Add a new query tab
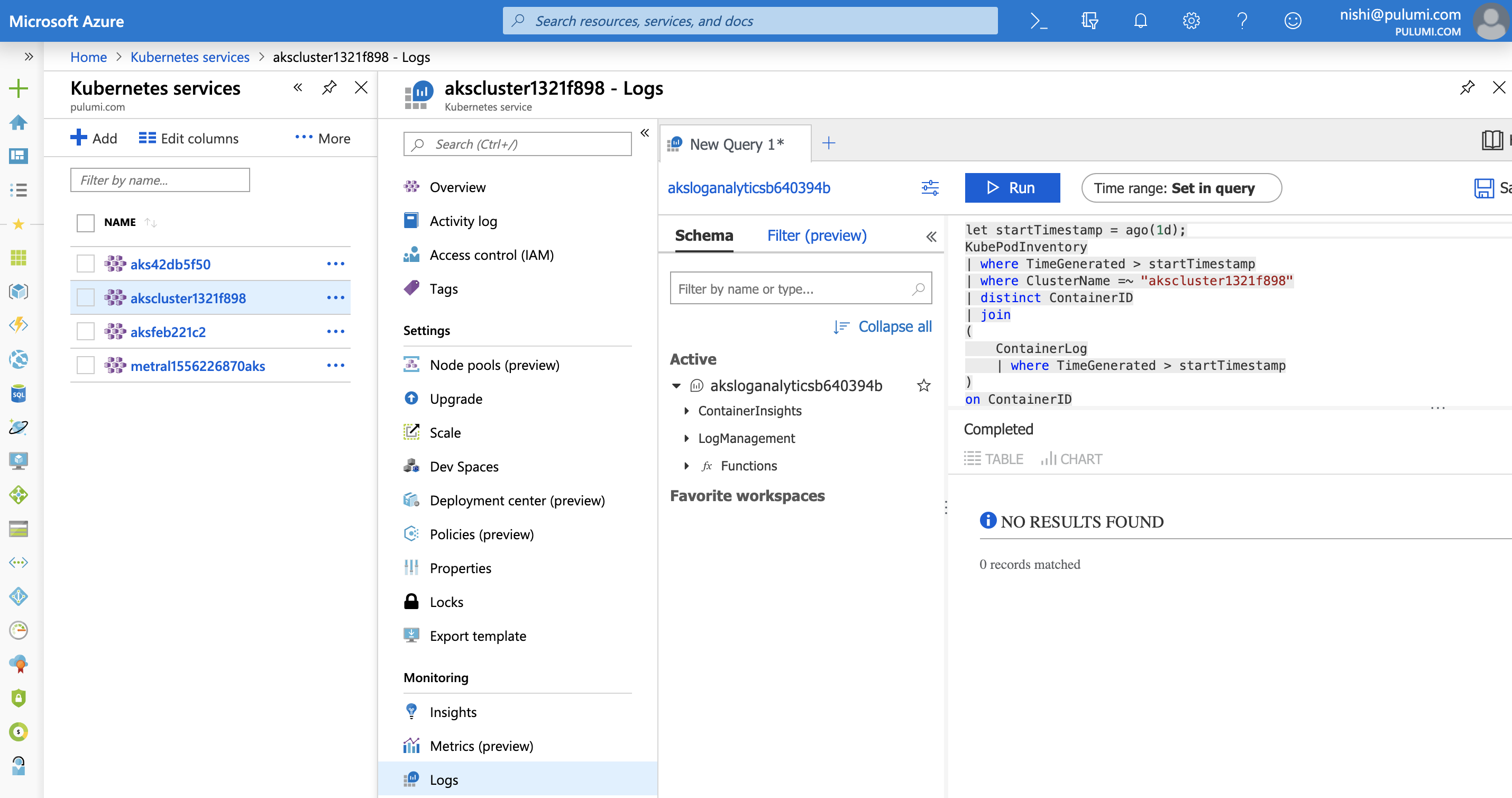This screenshot has width=1512, height=798. pos(828,143)
